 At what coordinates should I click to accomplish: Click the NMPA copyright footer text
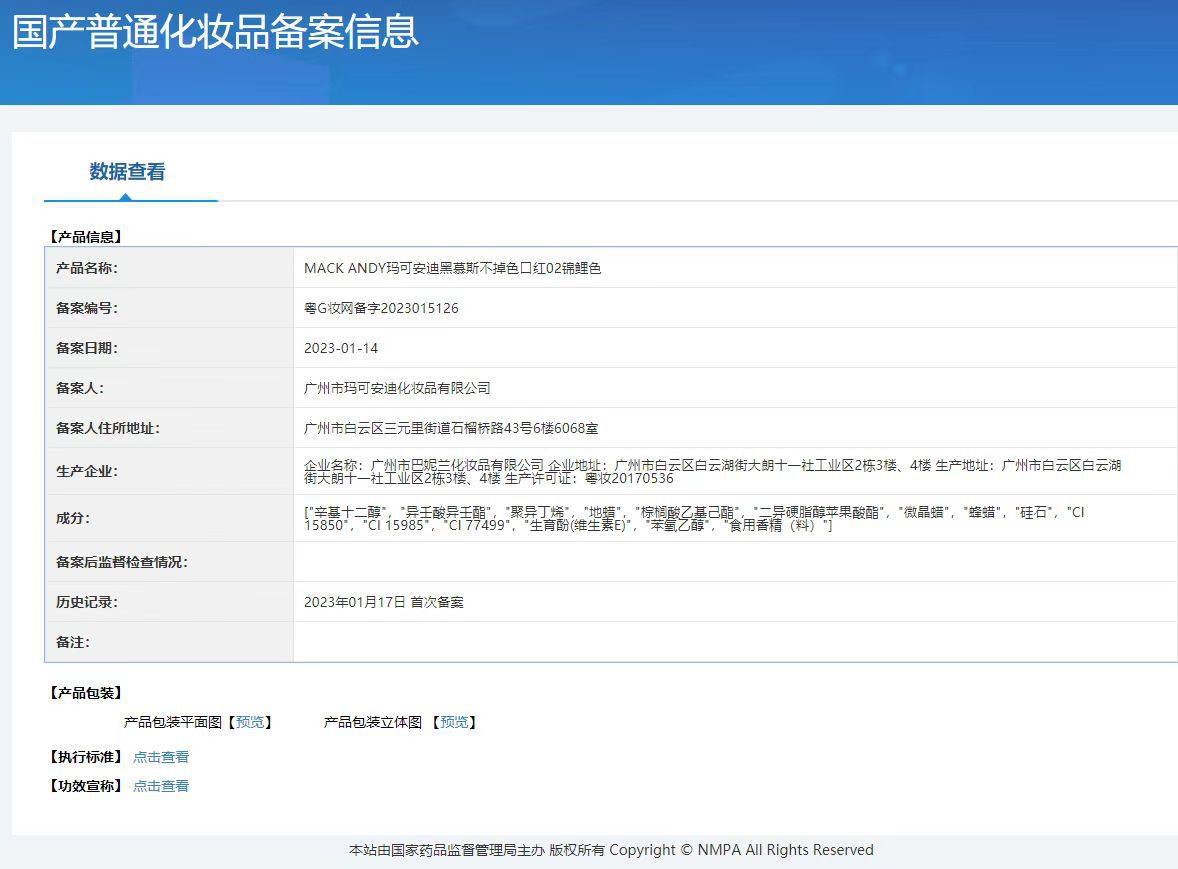coord(610,850)
